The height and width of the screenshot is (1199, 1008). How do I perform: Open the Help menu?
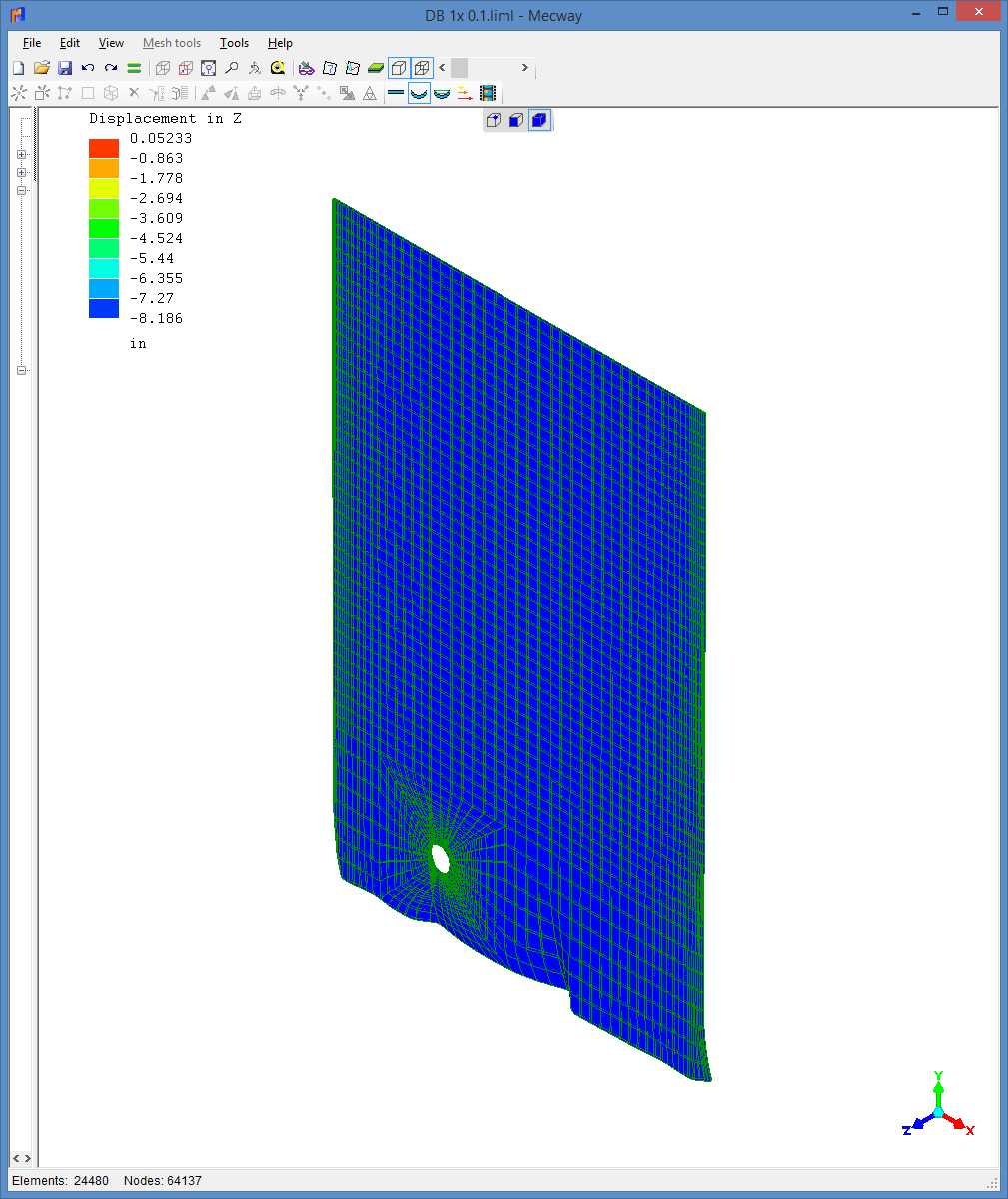pyautogui.click(x=280, y=43)
